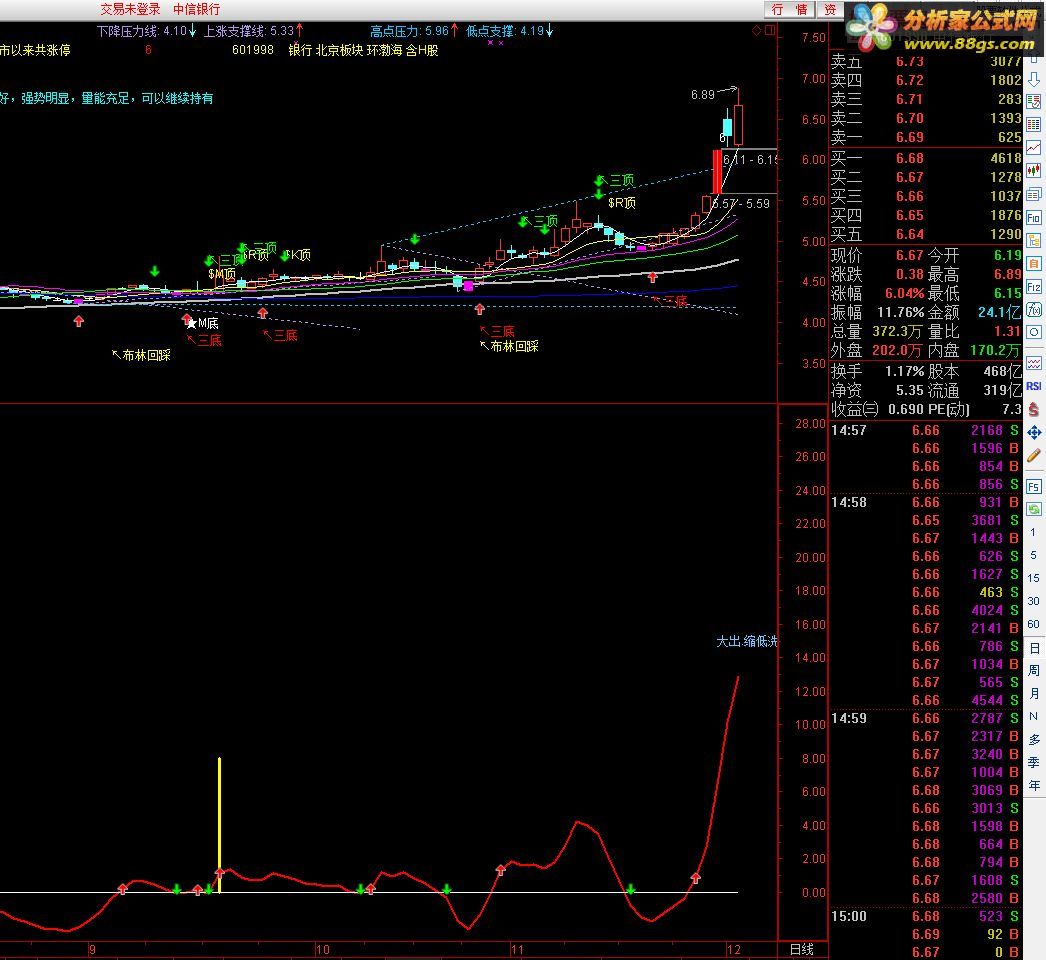
Task: Select the 周 weekly period
Action: (1034, 670)
